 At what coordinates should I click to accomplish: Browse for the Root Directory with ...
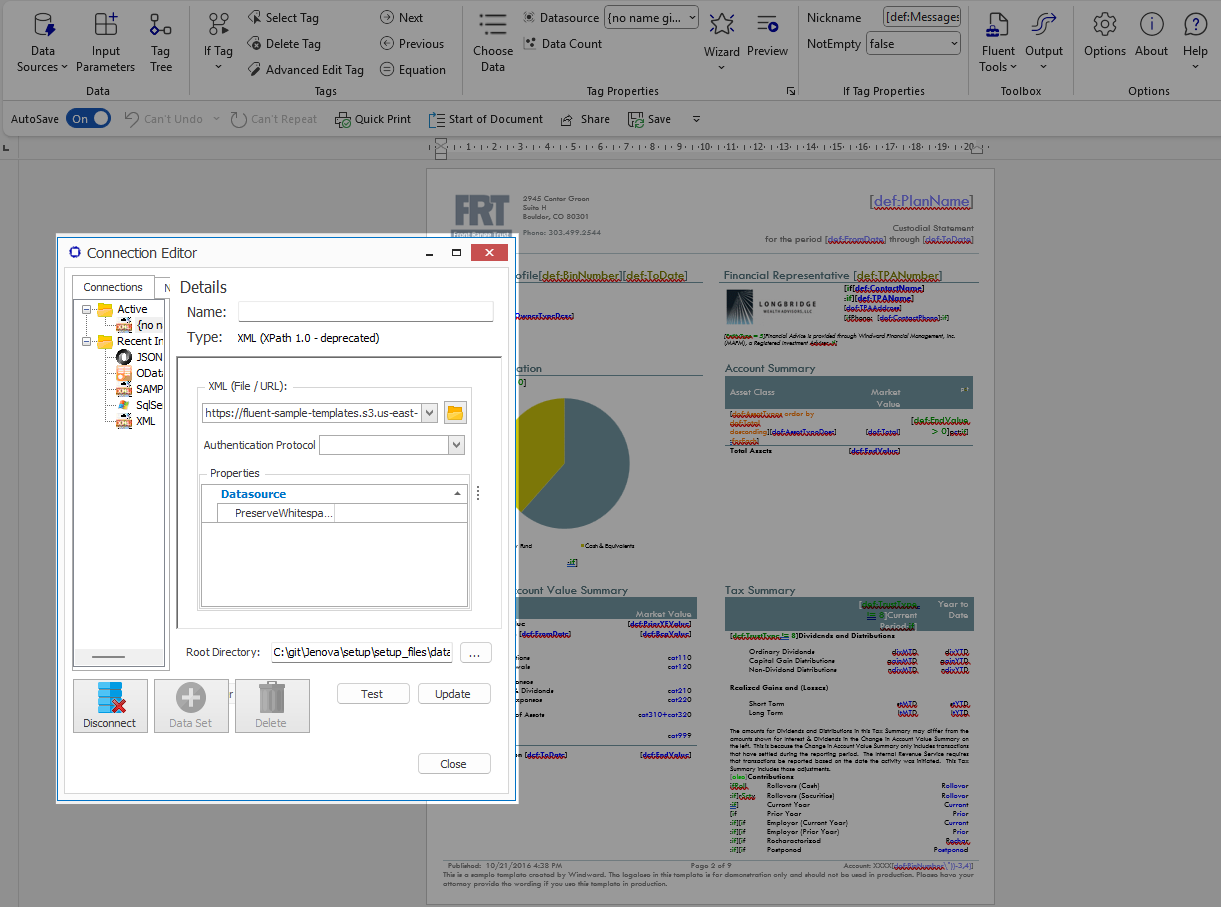pyautogui.click(x=475, y=653)
